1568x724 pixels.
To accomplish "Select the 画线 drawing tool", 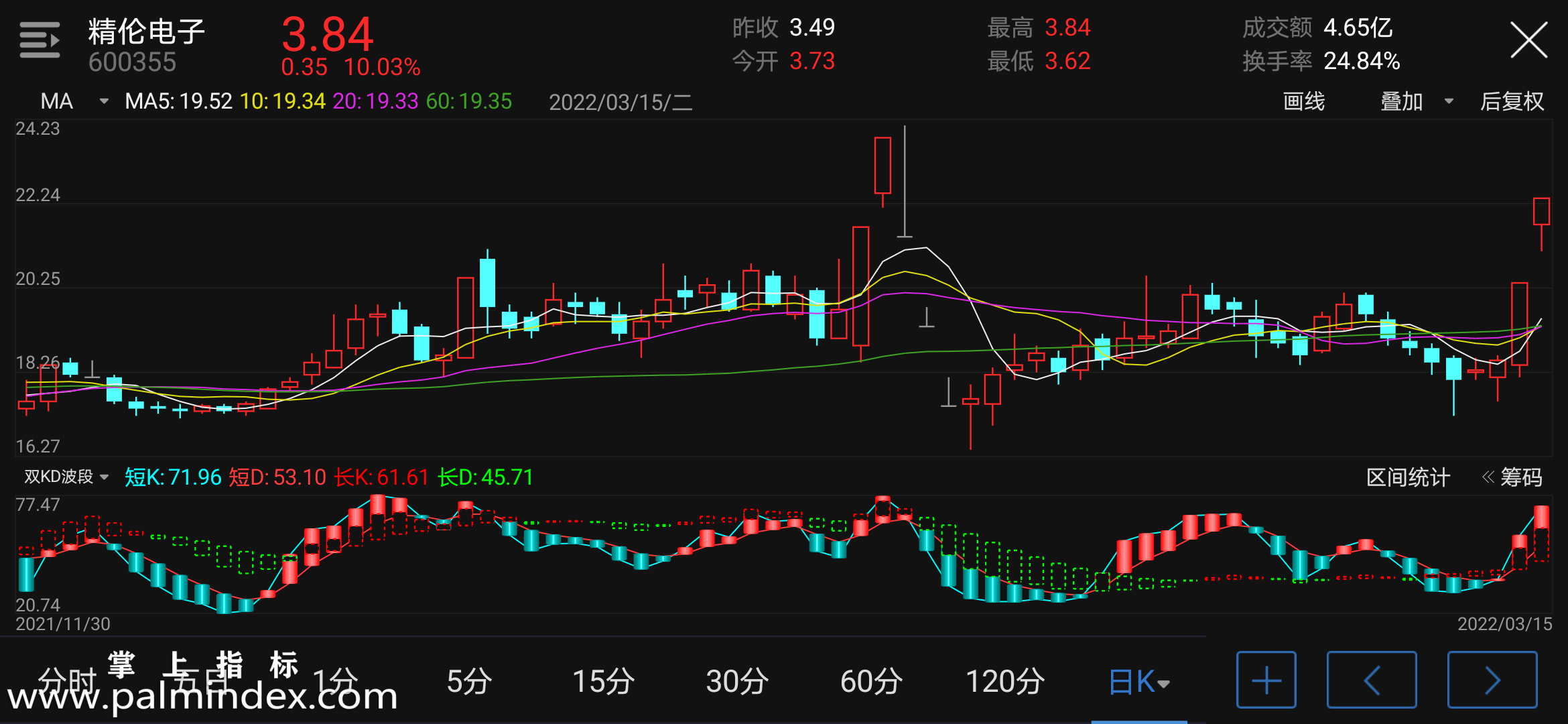I will tap(1303, 101).
